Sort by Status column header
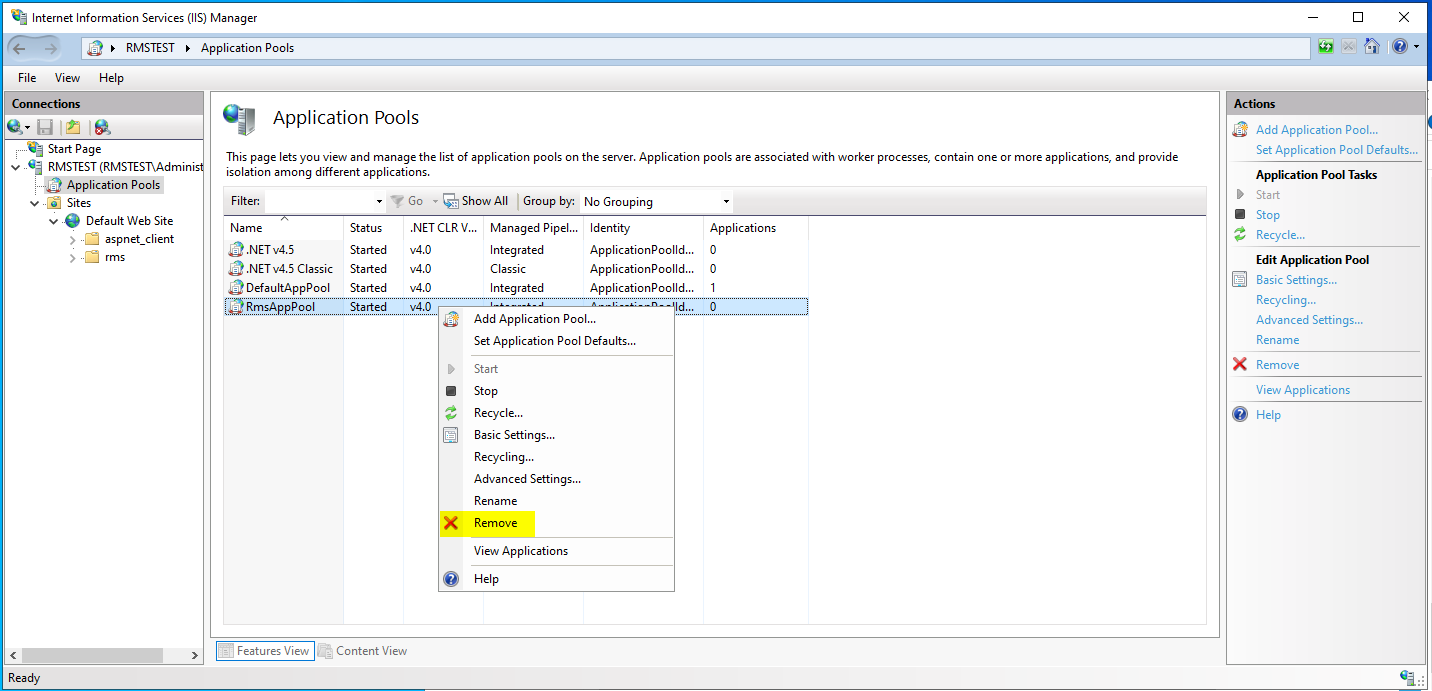 pyautogui.click(x=373, y=228)
